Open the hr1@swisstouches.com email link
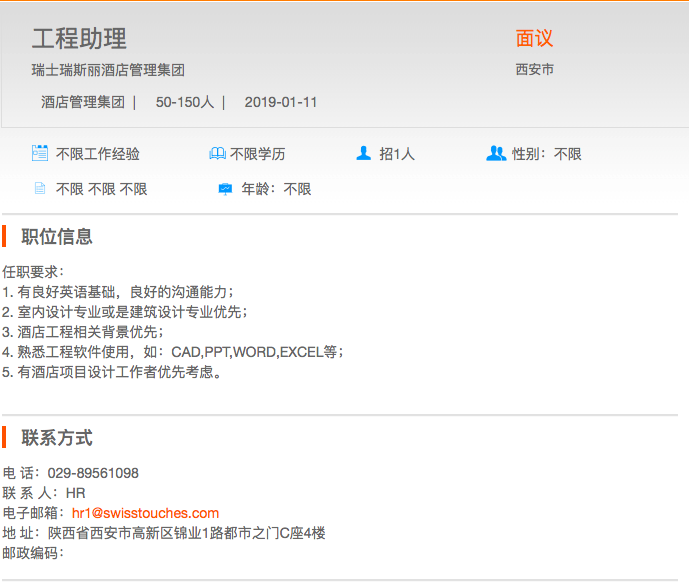 click(145, 513)
